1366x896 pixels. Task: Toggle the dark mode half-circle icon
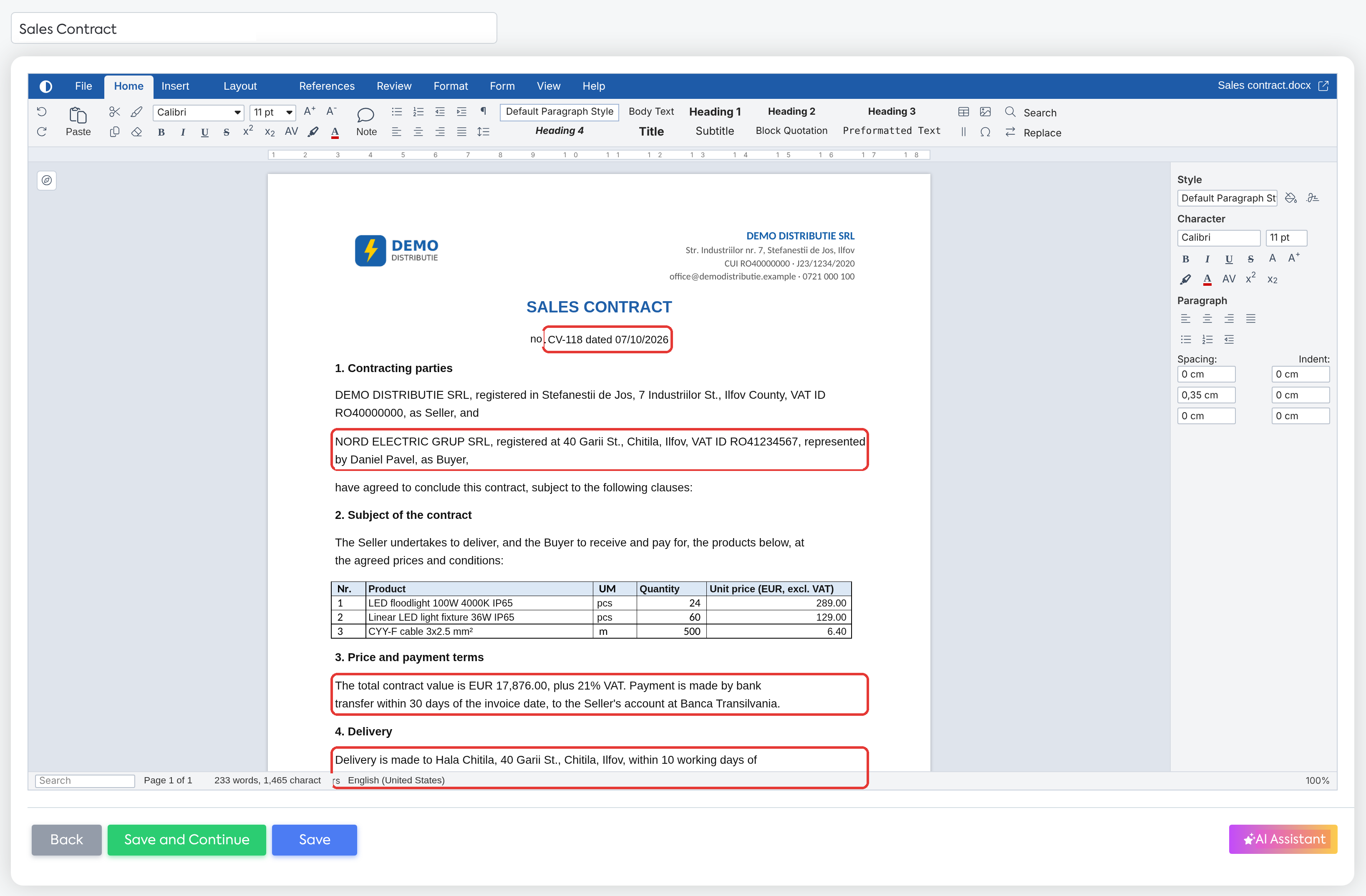click(46, 86)
